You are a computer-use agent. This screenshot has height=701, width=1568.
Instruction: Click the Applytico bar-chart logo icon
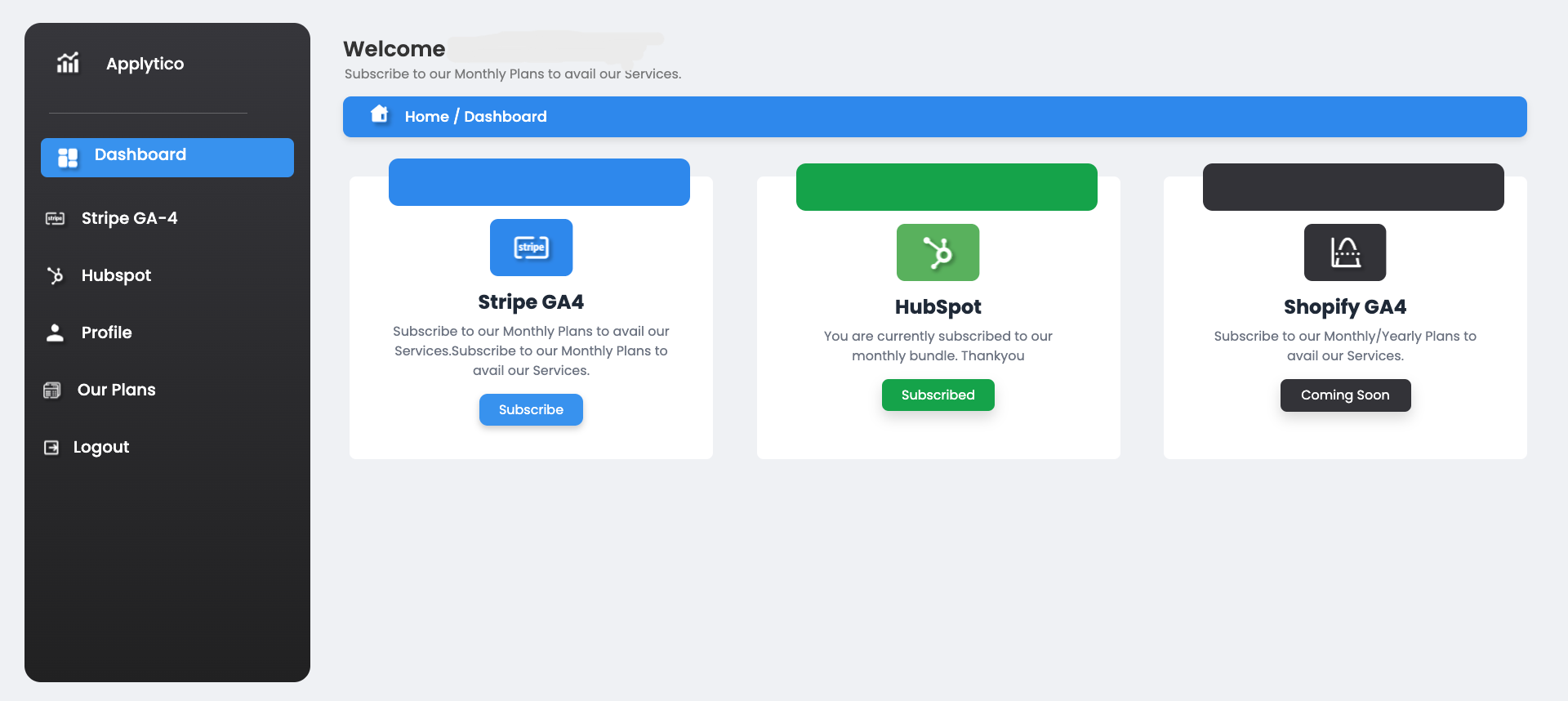[68, 62]
